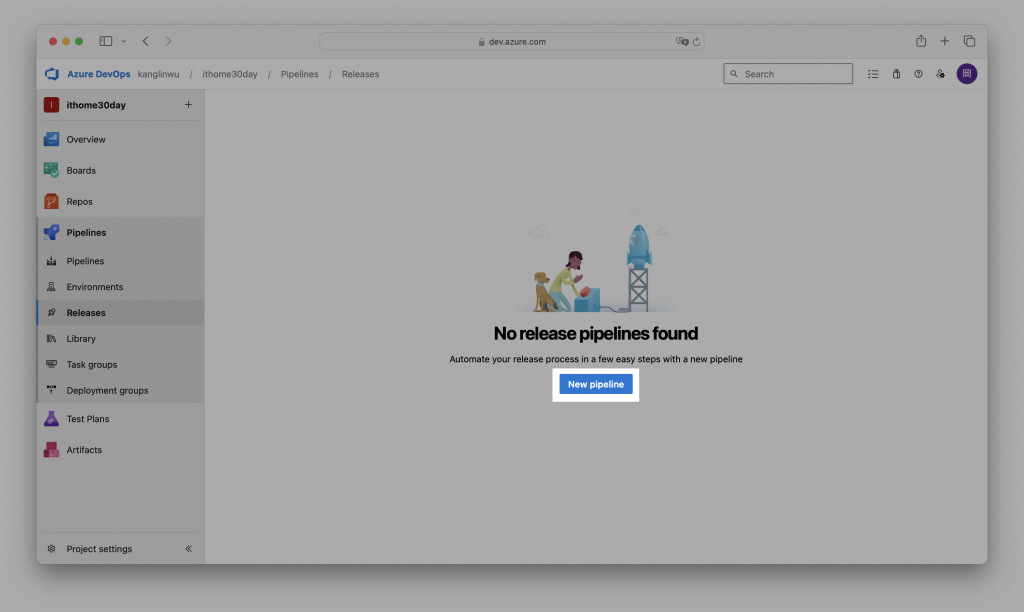Select the bold Pipelines hub label

(86, 233)
